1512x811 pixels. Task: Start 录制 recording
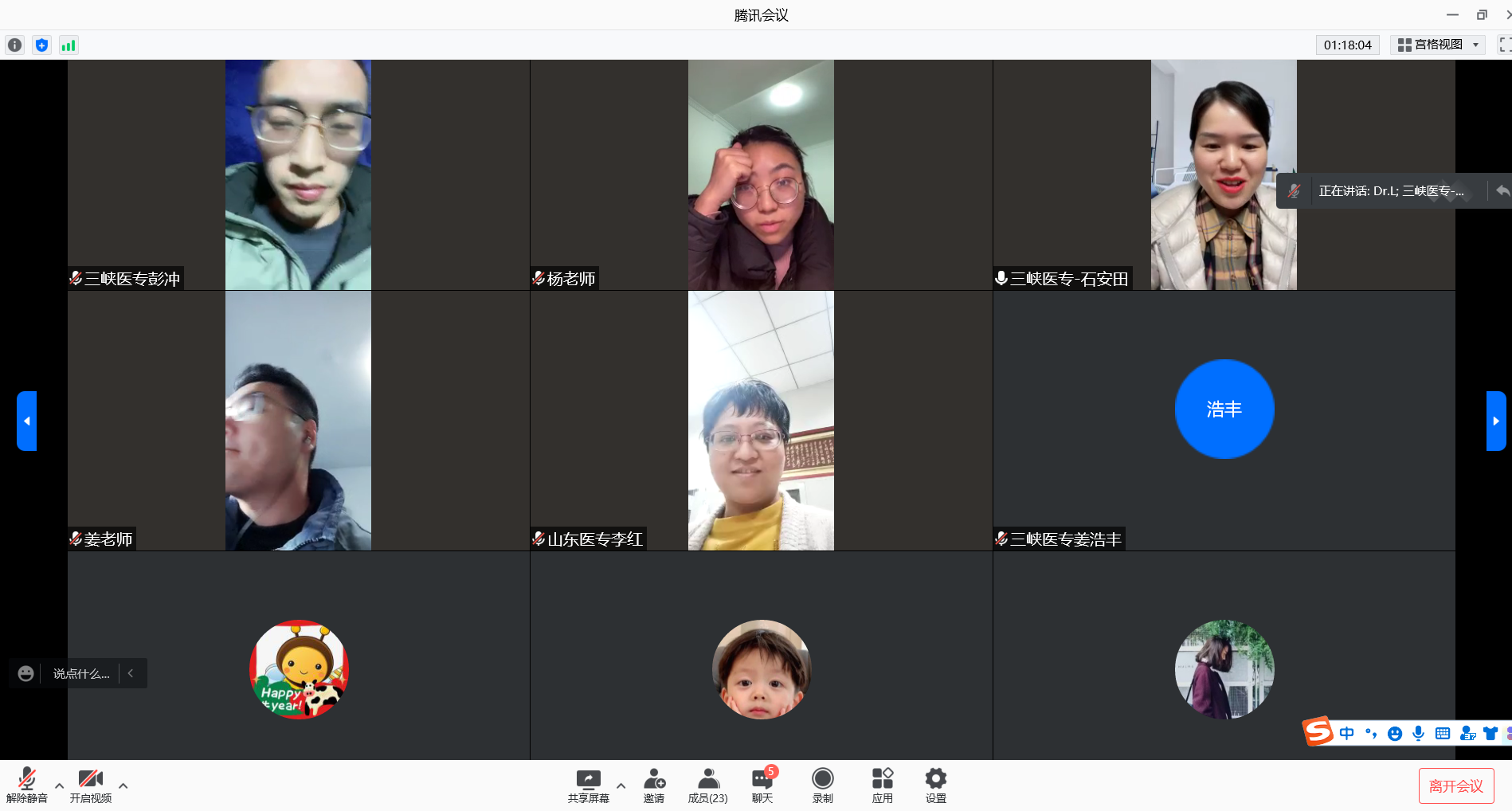click(x=823, y=786)
